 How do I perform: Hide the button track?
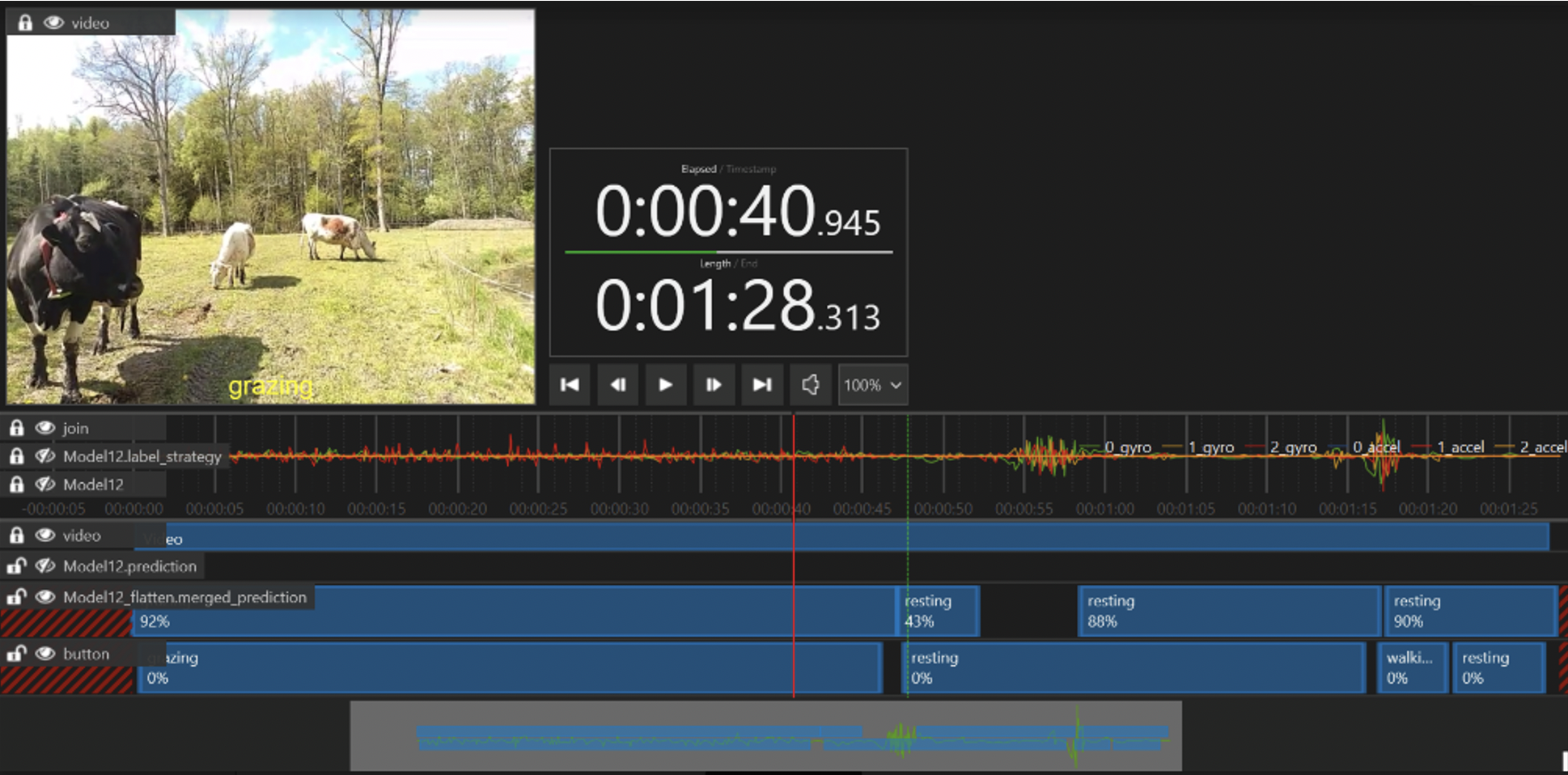pyautogui.click(x=45, y=654)
